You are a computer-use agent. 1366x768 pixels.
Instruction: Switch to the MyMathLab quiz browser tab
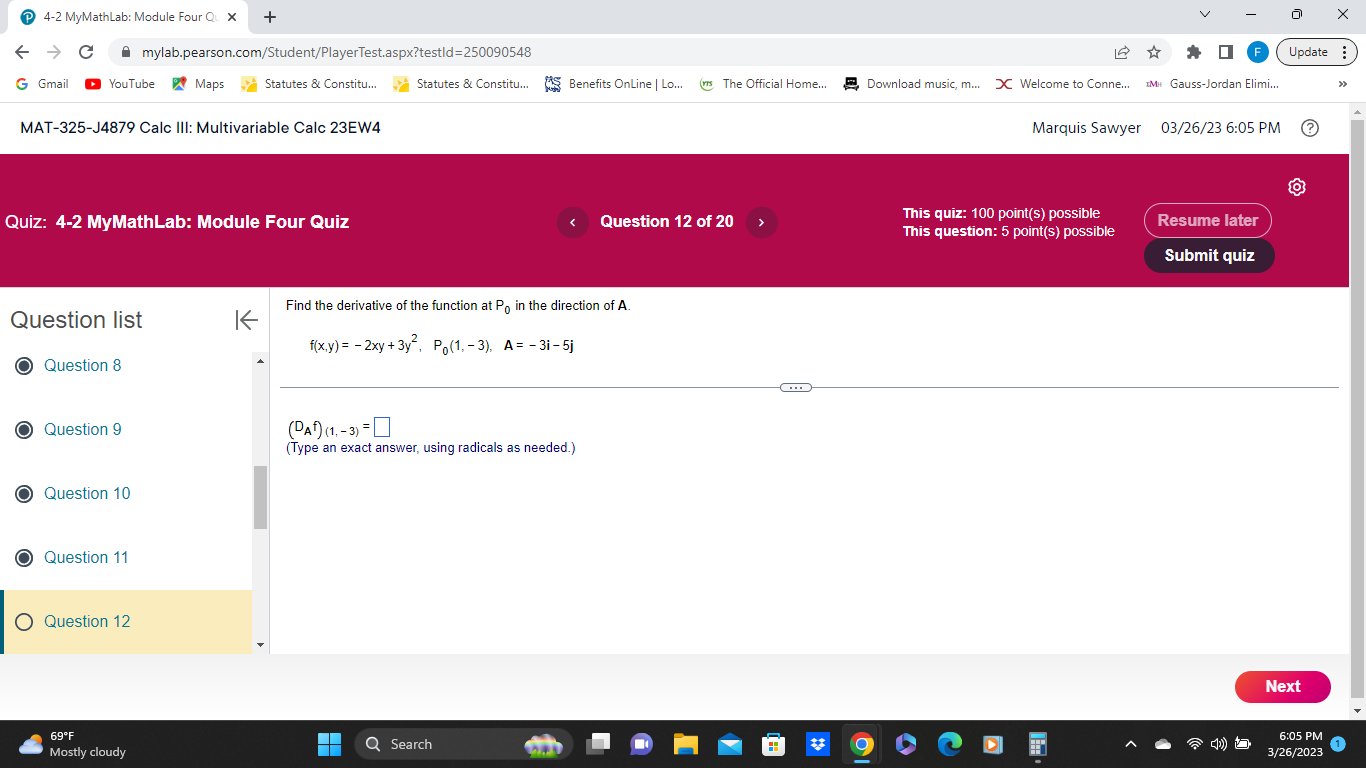[120, 16]
